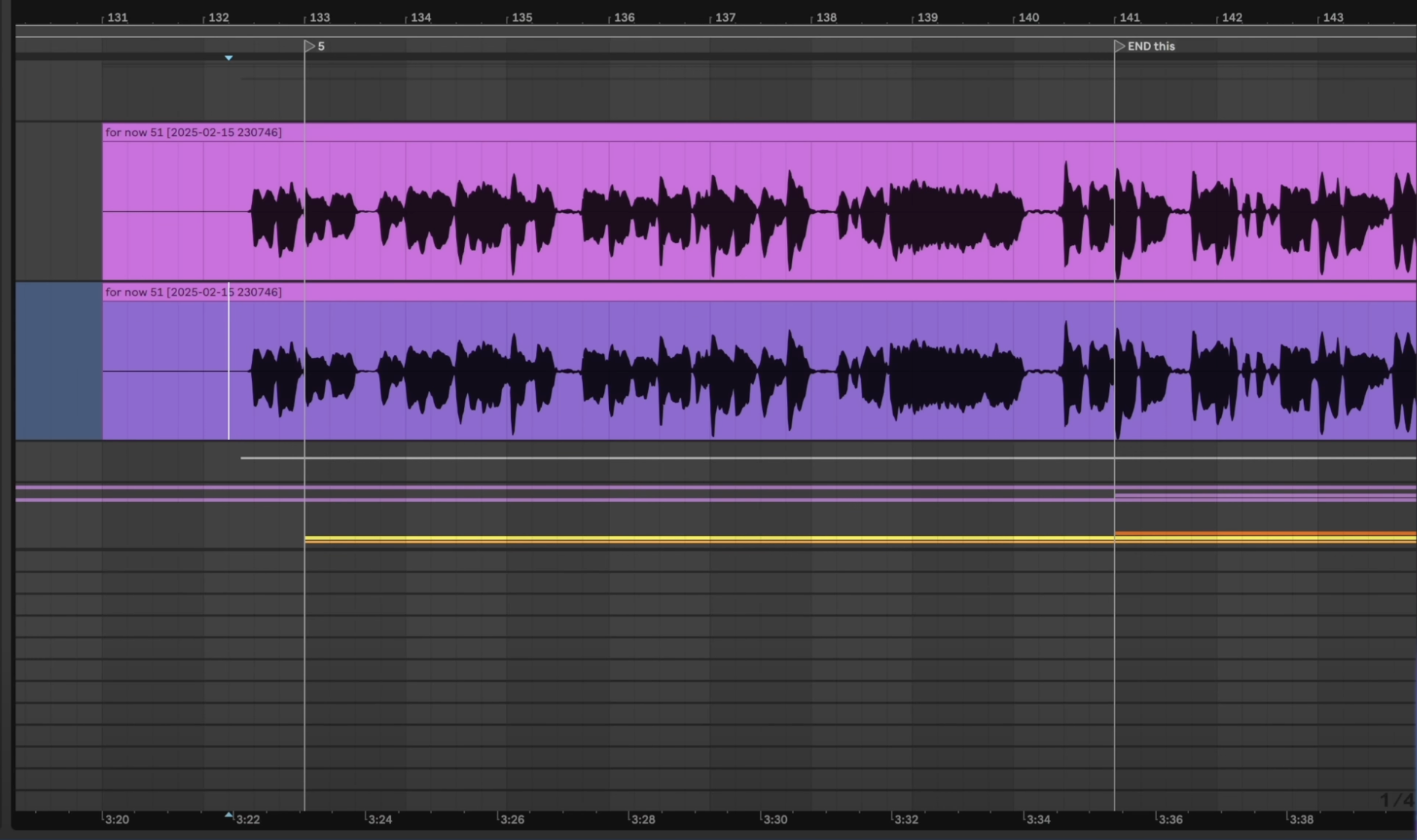Click the grid value indicator showing 1/4

pos(1395,798)
